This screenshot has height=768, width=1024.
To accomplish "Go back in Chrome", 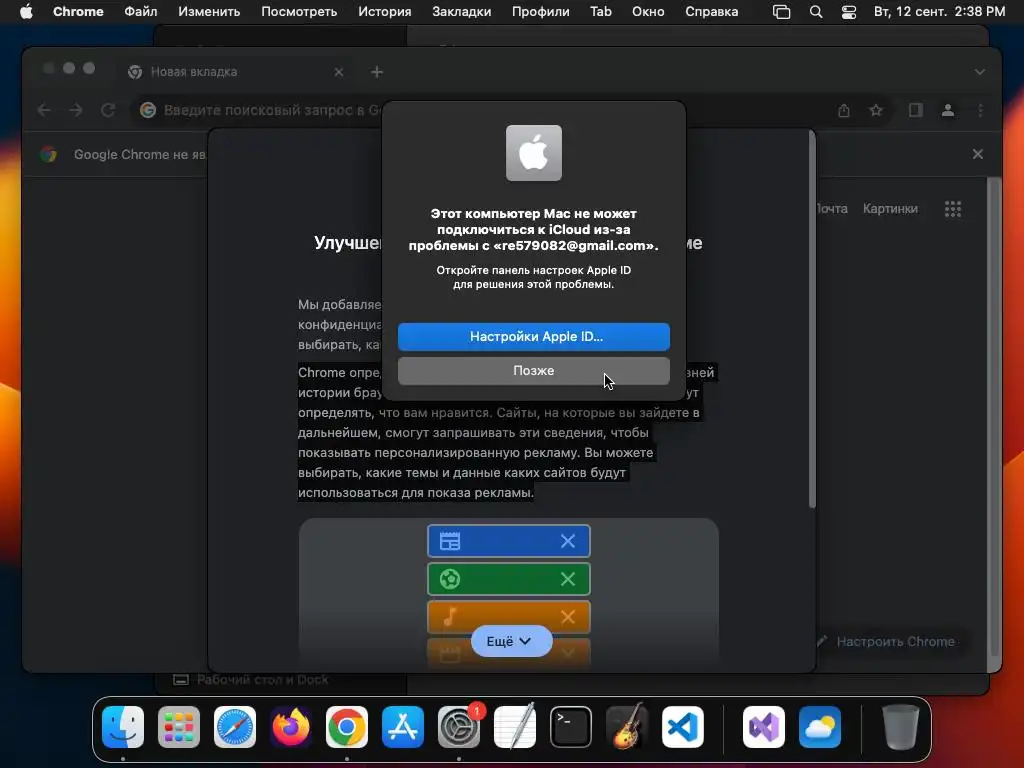I will tap(44, 110).
